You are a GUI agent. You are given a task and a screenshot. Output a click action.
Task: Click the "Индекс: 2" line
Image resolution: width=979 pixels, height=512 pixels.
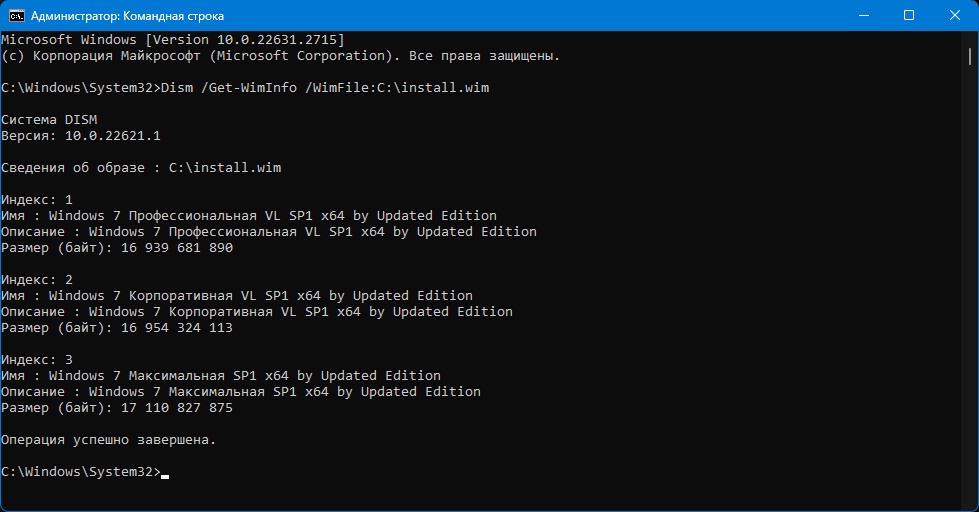click(37, 280)
